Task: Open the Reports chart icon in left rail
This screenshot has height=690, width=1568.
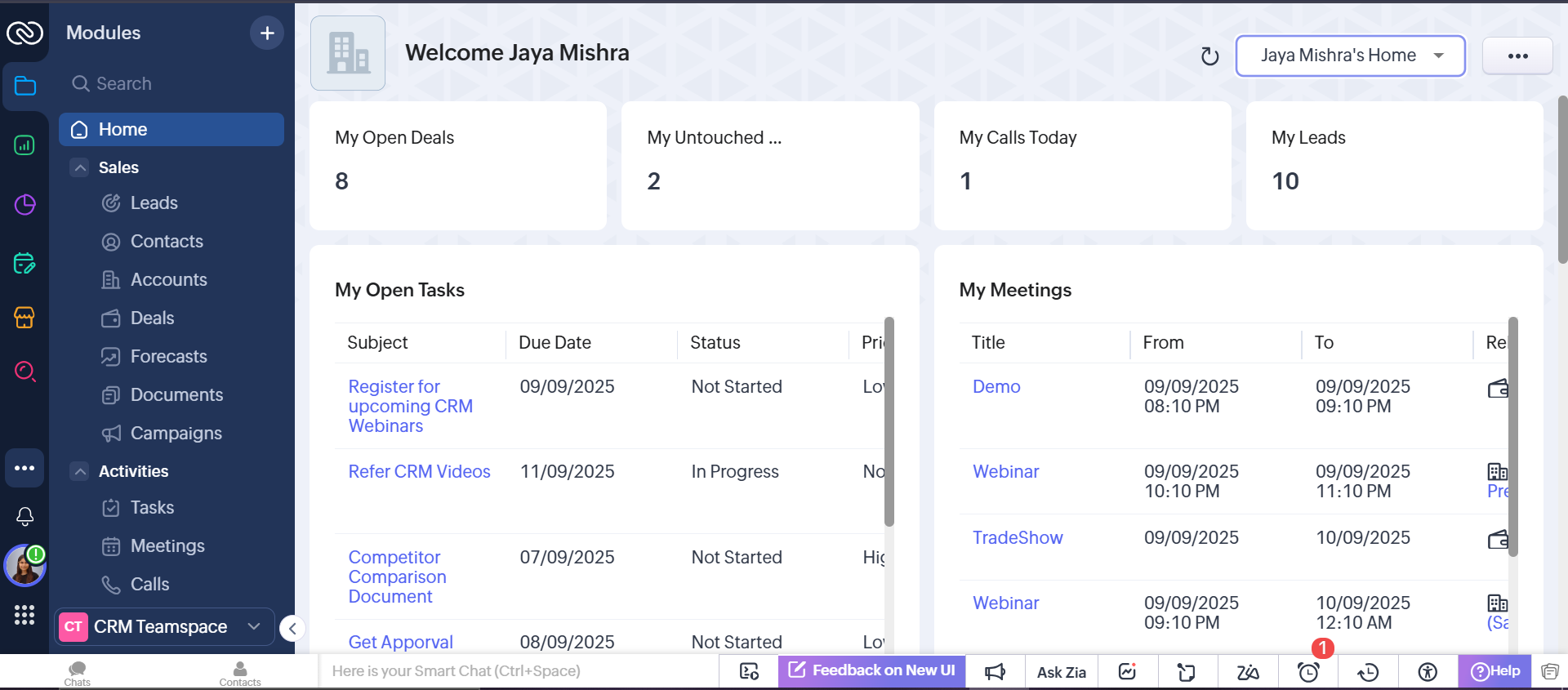Action: [x=24, y=145]
